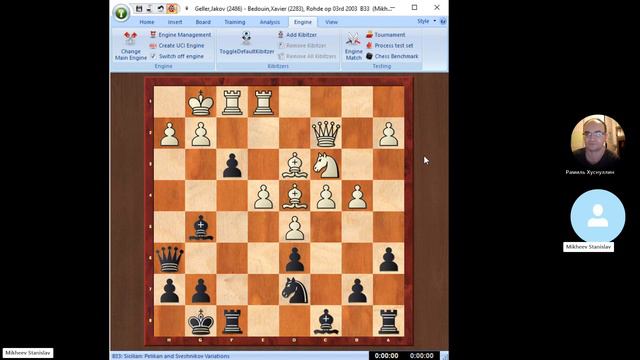Click the B33 Sicilian opening status text

tap(171, 356)
